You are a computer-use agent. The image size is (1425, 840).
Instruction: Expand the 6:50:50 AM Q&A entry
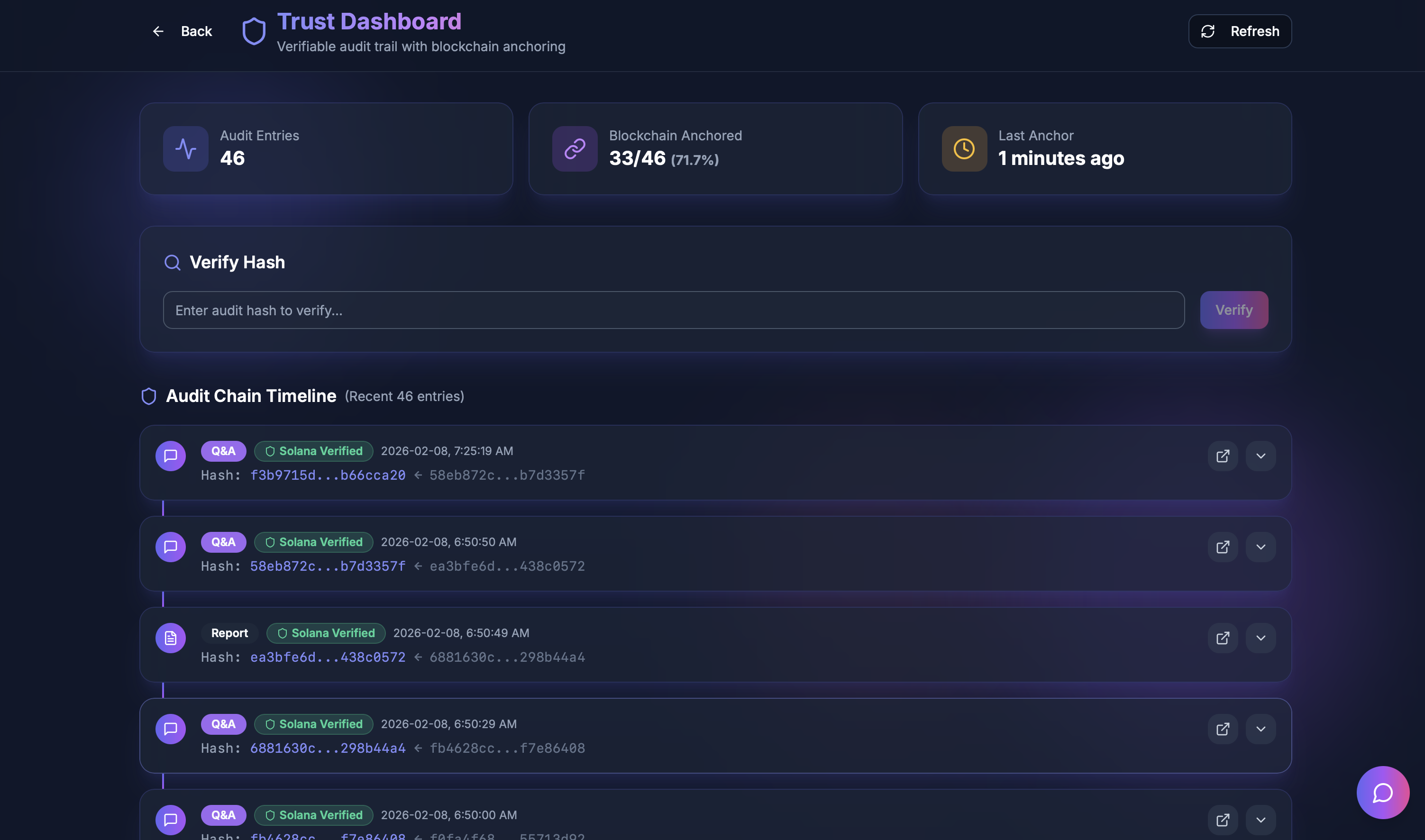1261,547
